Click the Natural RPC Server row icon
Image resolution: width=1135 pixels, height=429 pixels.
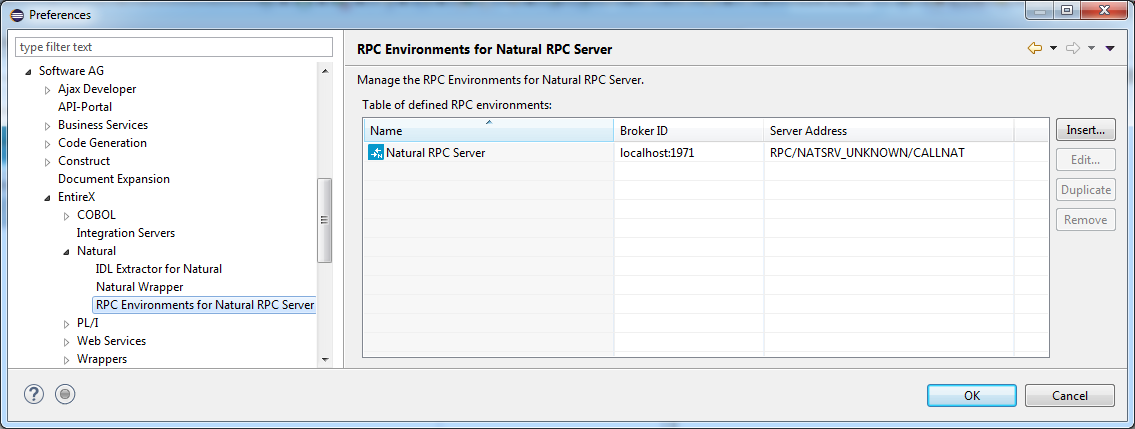376,152
